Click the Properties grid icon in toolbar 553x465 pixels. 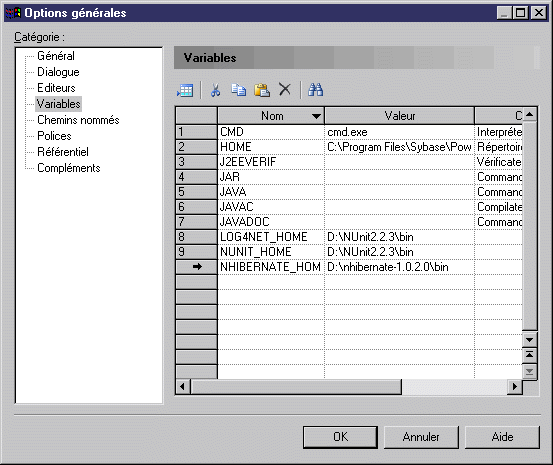[185, 90]
